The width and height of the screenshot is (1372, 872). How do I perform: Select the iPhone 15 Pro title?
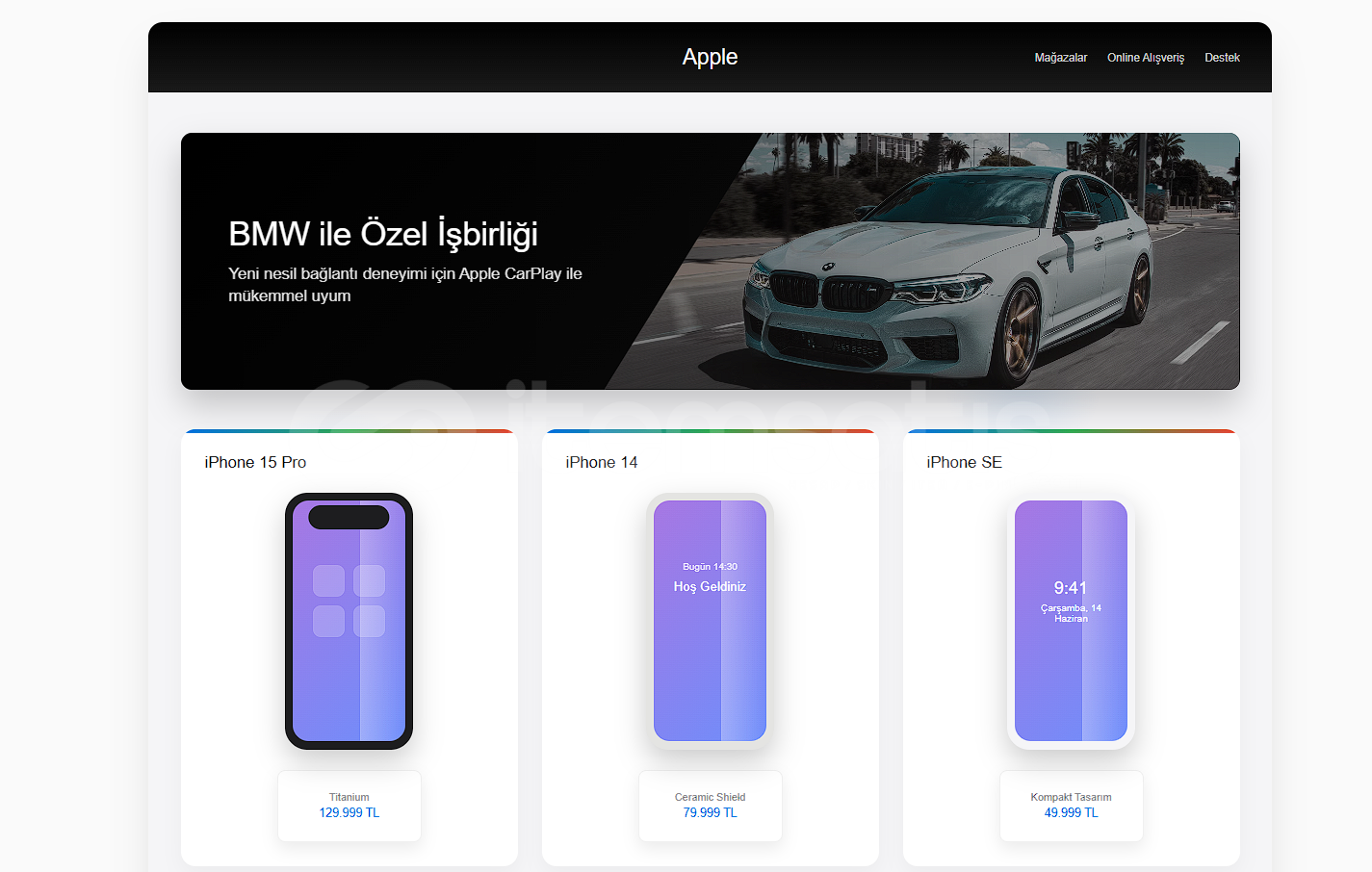(255, 462)
